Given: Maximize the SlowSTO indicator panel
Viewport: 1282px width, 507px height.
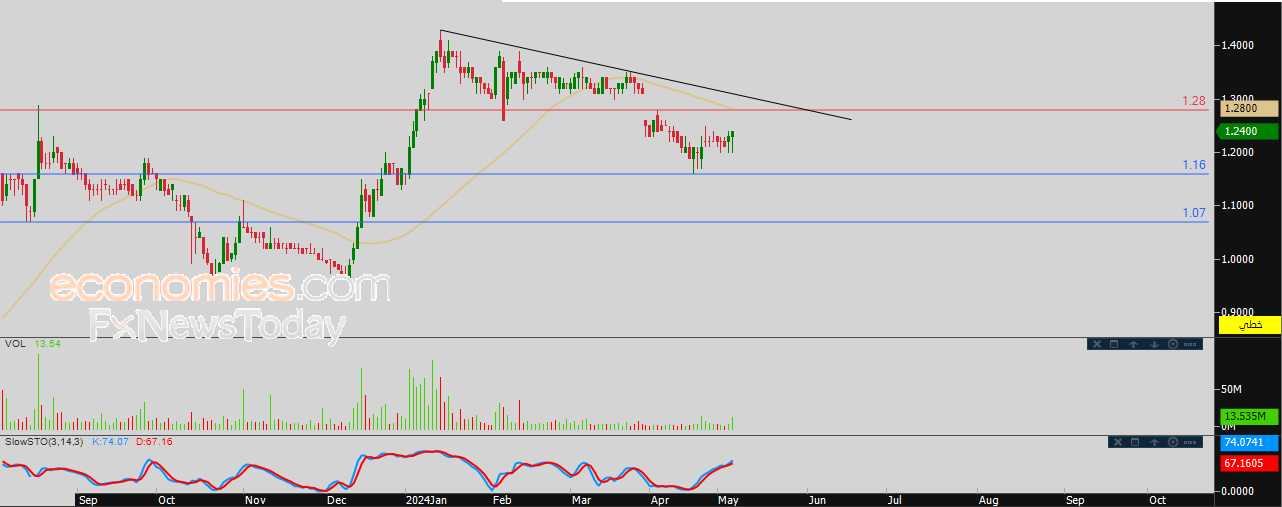Looking at the screenshot, I should pos(1135,442).
